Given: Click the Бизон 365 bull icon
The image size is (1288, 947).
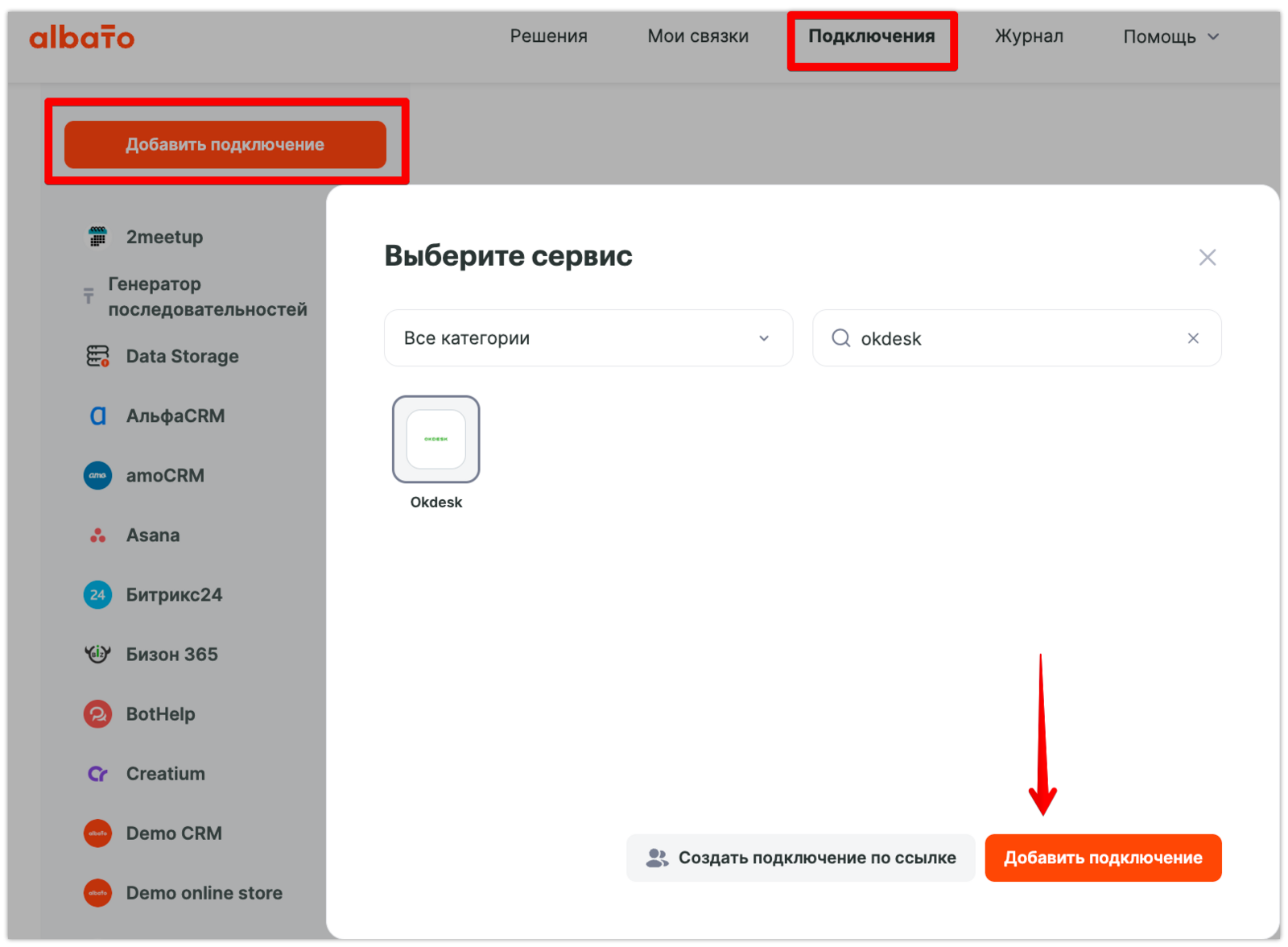Looking at the screenshot, I should [97, 654].
